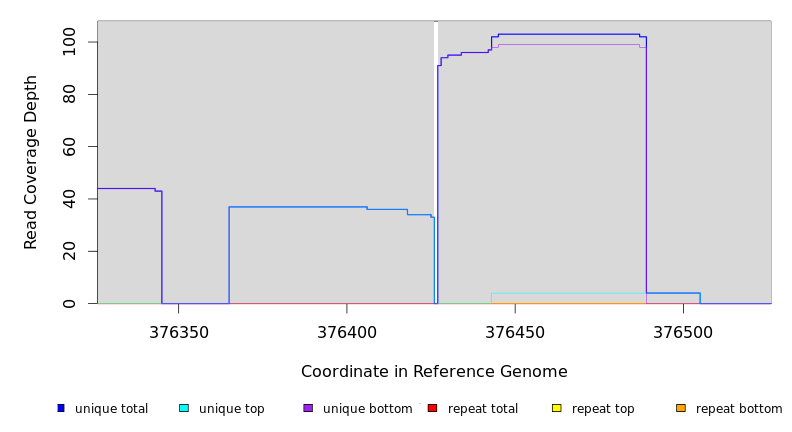The height and width of the screenshot is (432, 792).
Task: Click the red 'repeat total' legend swatch
Action: point(432,408)
